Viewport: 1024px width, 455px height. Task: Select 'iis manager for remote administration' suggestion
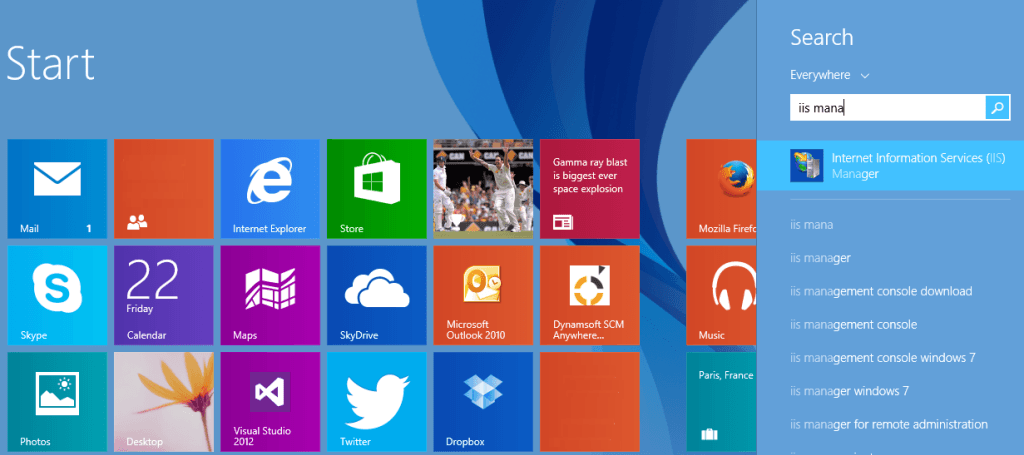tap(890, 424)
